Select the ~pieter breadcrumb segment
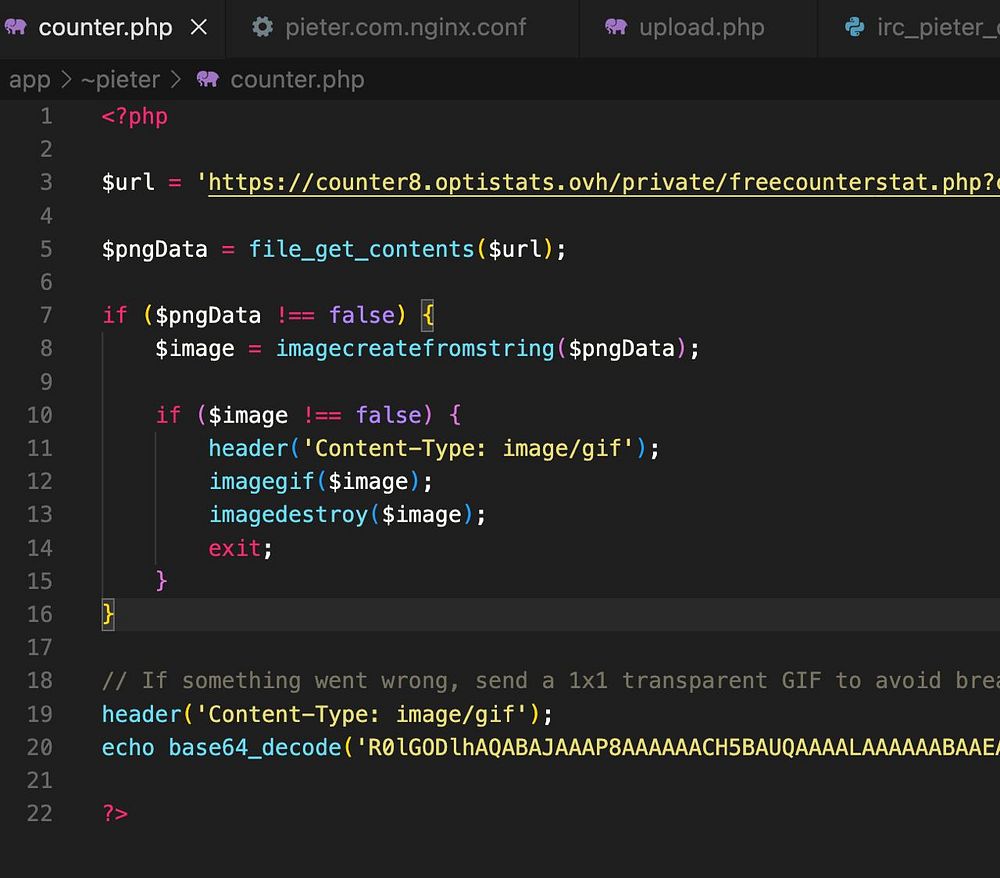Screen dimensions: 1000x878 120,80
